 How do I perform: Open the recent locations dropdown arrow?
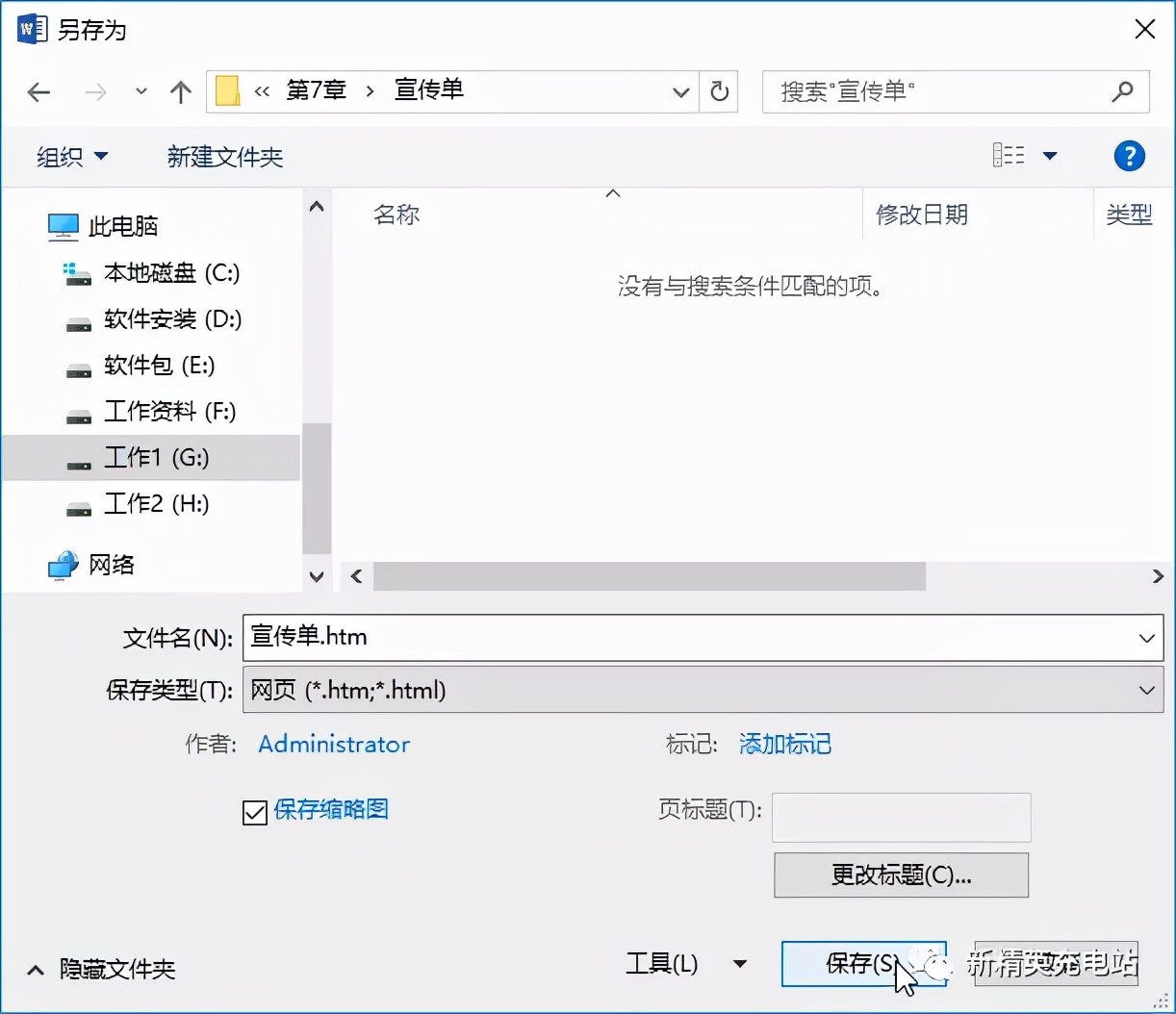[141, 92]
